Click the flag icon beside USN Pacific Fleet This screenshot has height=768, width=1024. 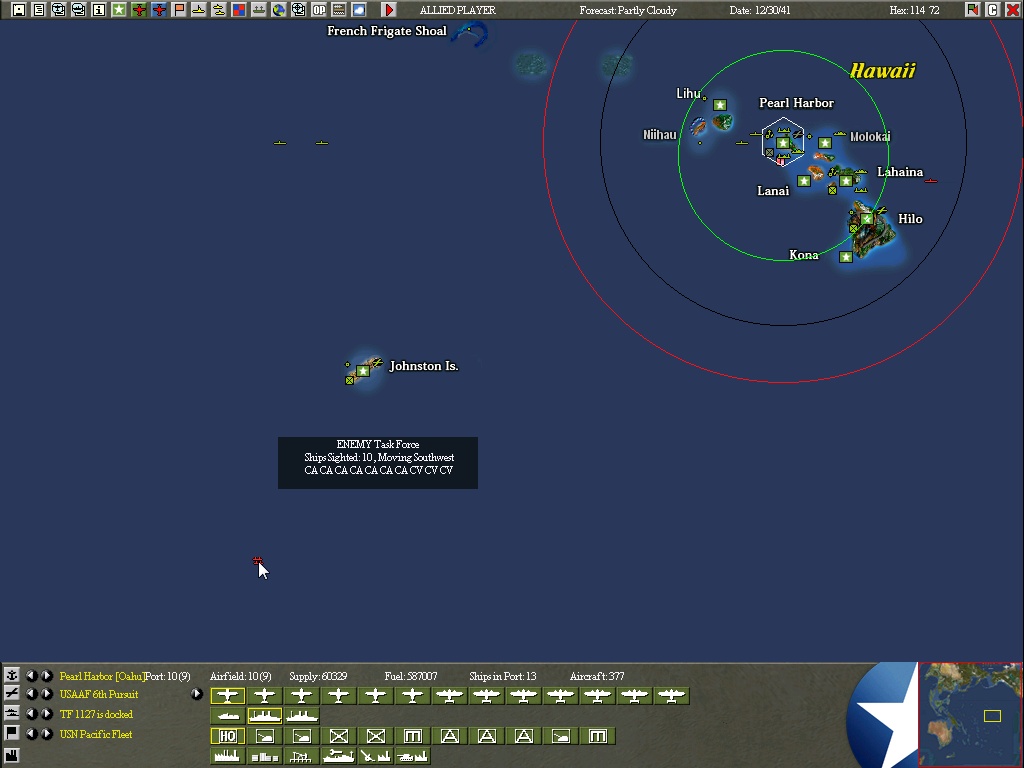[x=11, y=734]
